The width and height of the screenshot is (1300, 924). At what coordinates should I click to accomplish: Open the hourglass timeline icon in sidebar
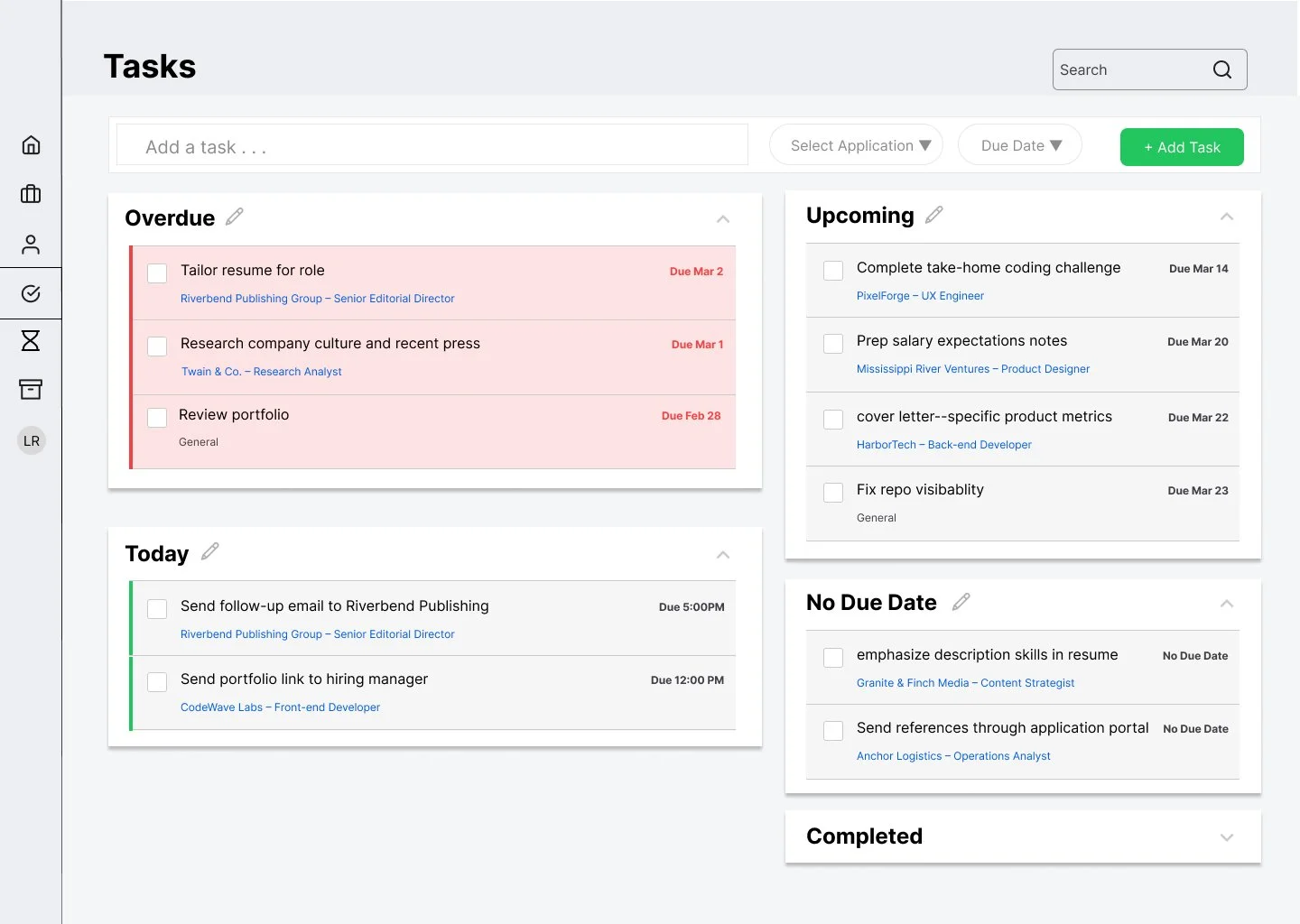31,341
